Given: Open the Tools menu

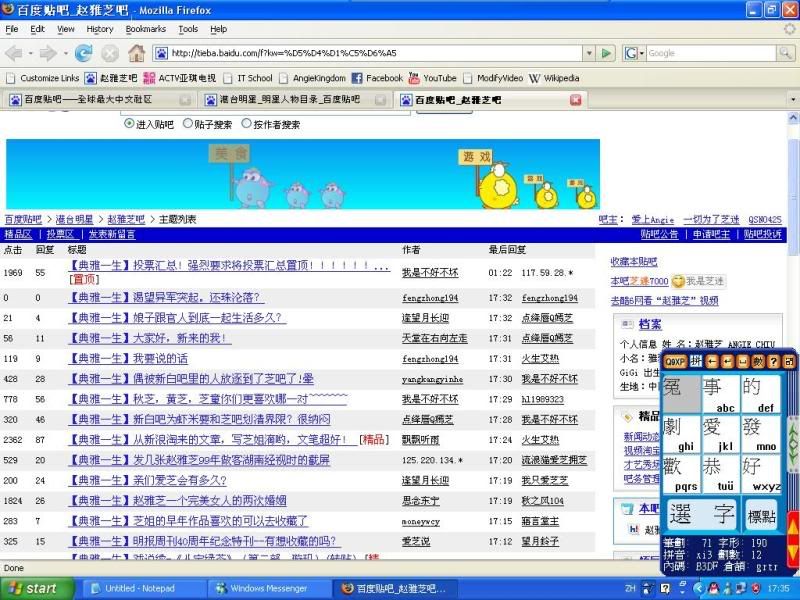Looking at the screenshot, I should pyautogui.click(x=188, y=29).
